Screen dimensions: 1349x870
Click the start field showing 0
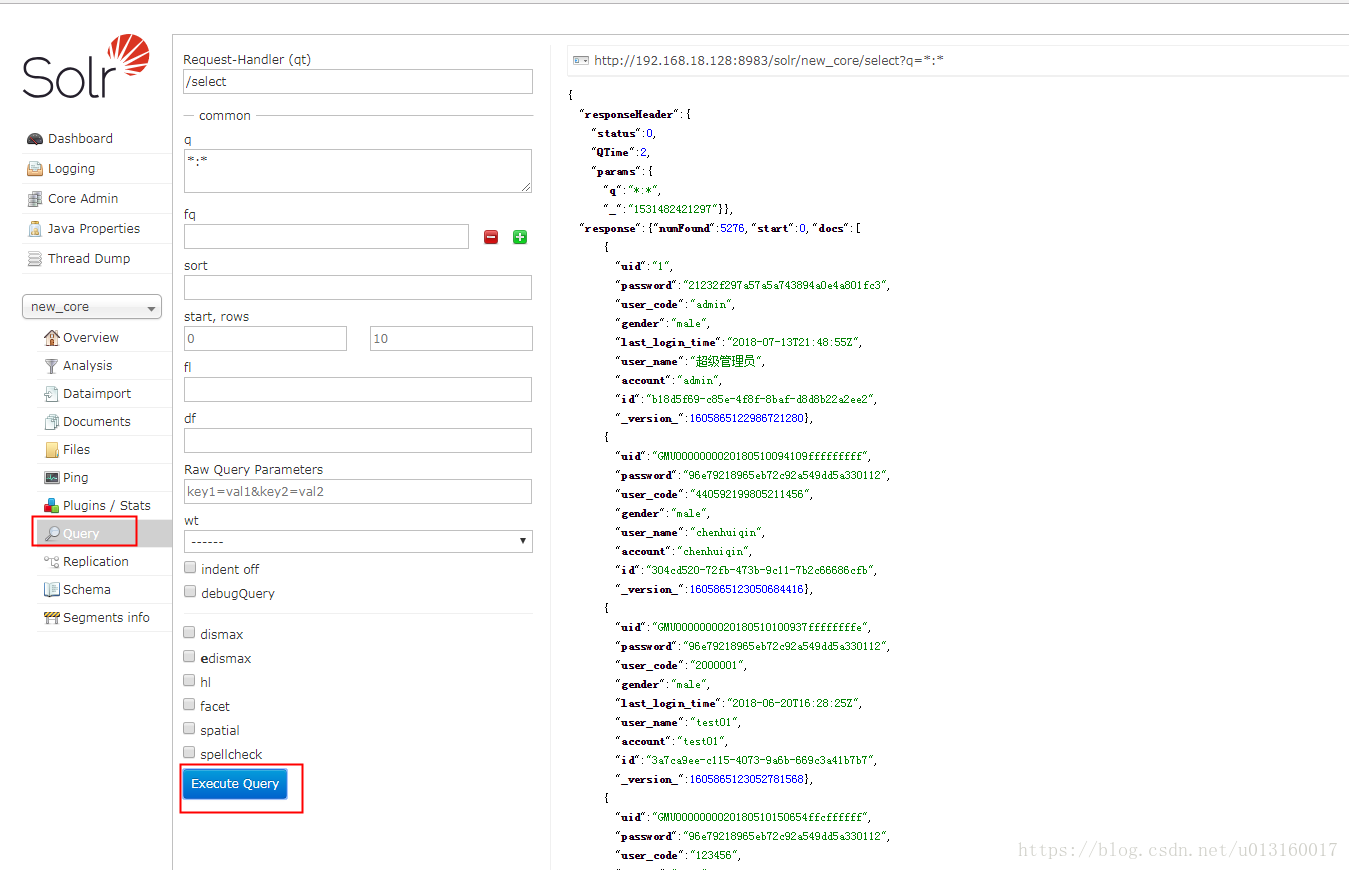pyautogui.click(x=265, y=339)
